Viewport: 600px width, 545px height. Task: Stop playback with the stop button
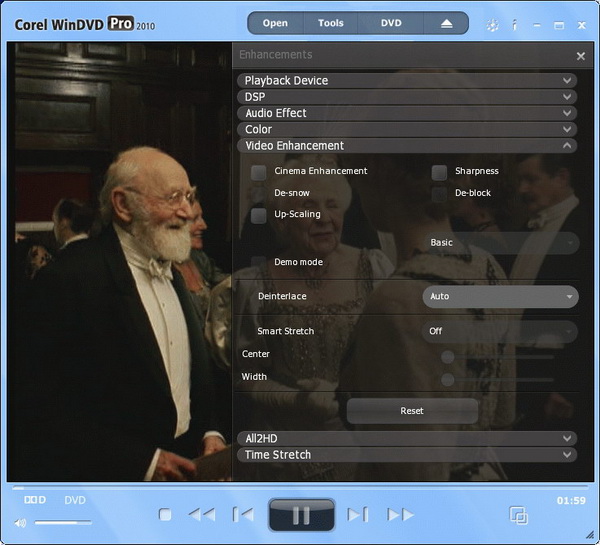pyautogui.click(x=165, y=514)
